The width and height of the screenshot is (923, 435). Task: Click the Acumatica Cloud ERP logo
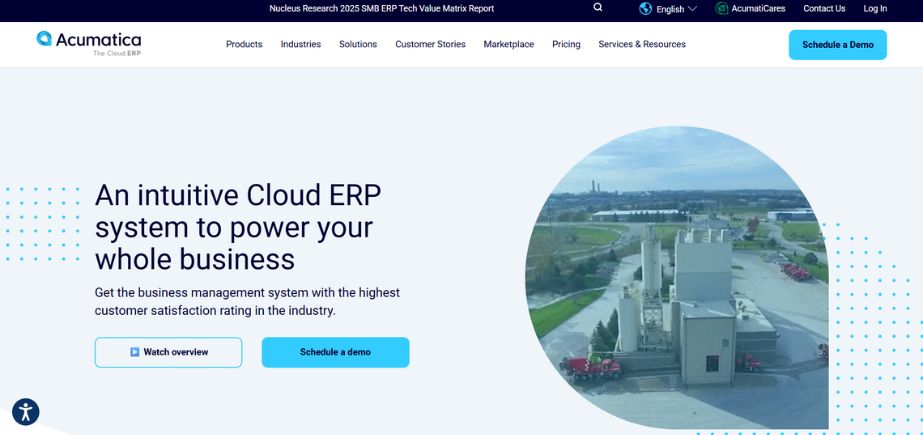point(89,44)
